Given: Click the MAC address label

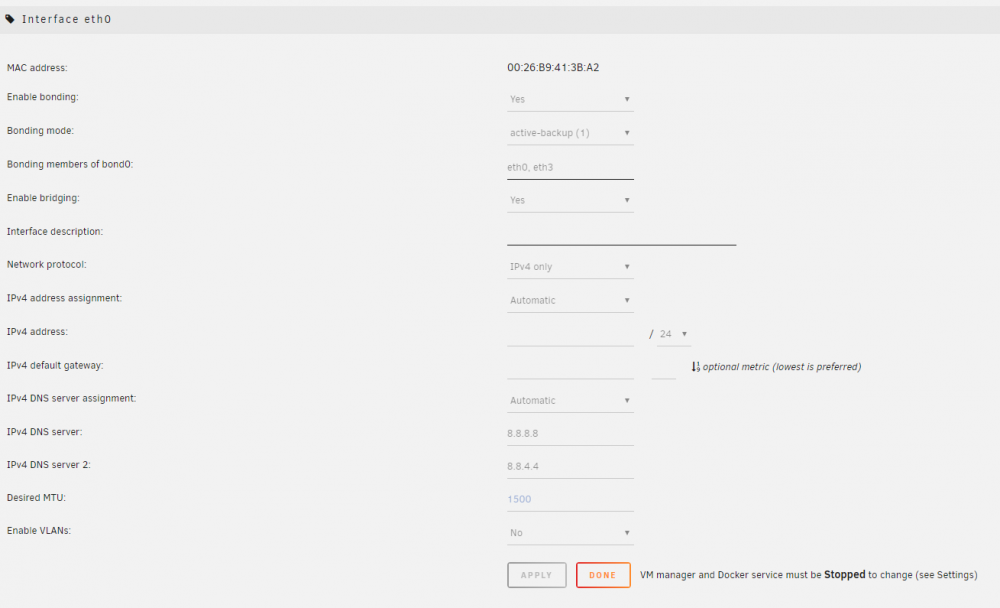Looking at the screenshot, I should click(37, 68).
